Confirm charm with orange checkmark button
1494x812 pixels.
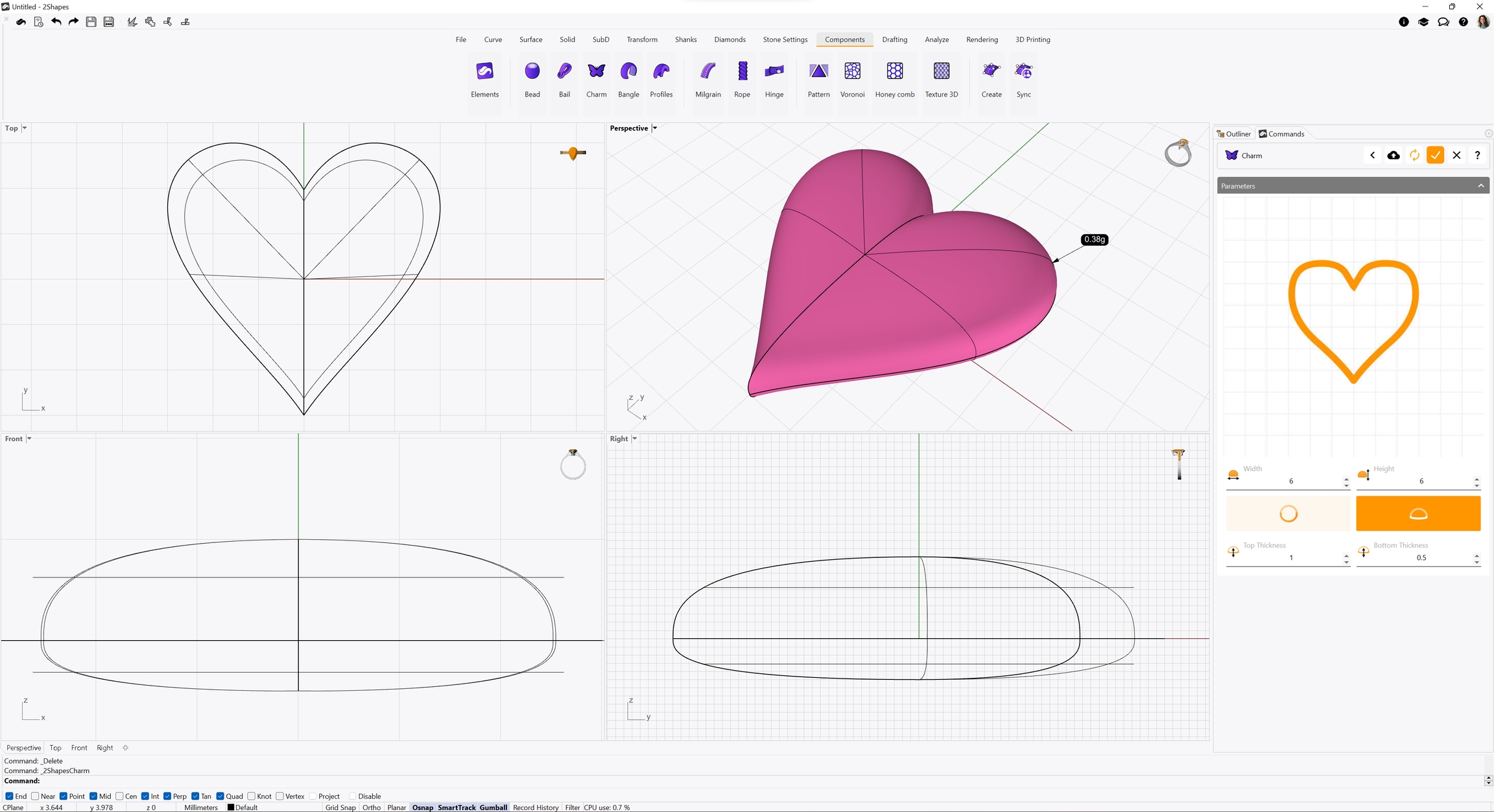tap(1435, 156)
